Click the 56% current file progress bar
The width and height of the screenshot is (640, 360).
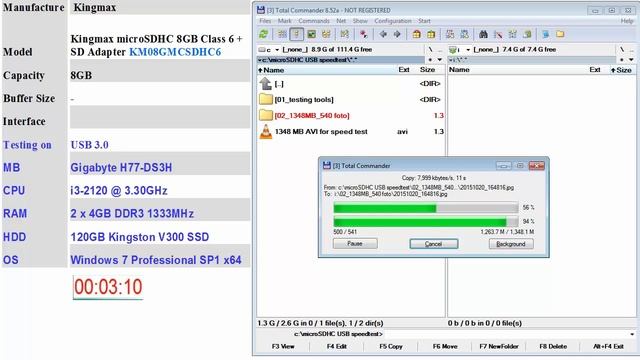coord(426,208)
